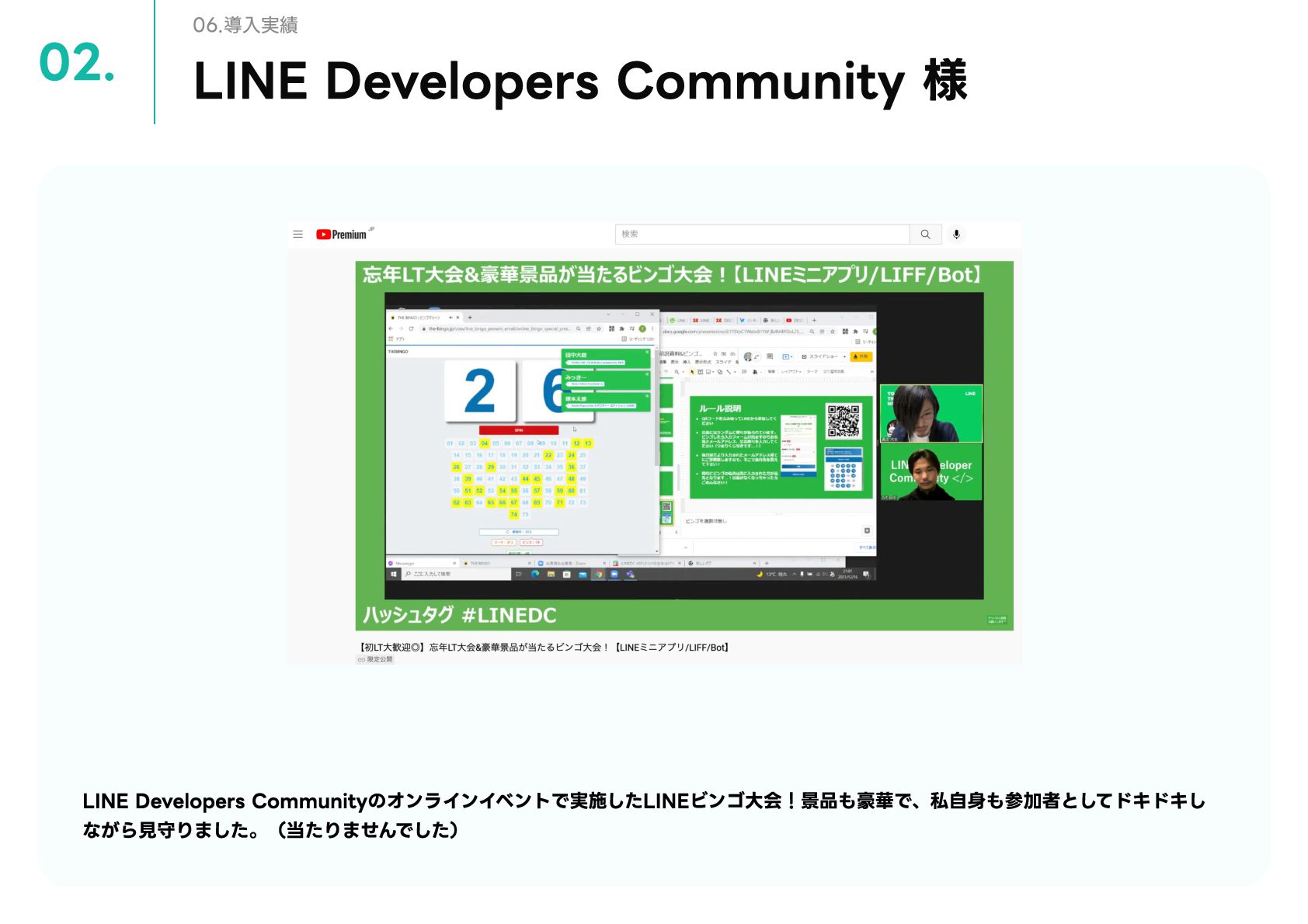The image size is (1308, 924).
Task: Select bingo number 29 cell
Action: tap(491, 467)
